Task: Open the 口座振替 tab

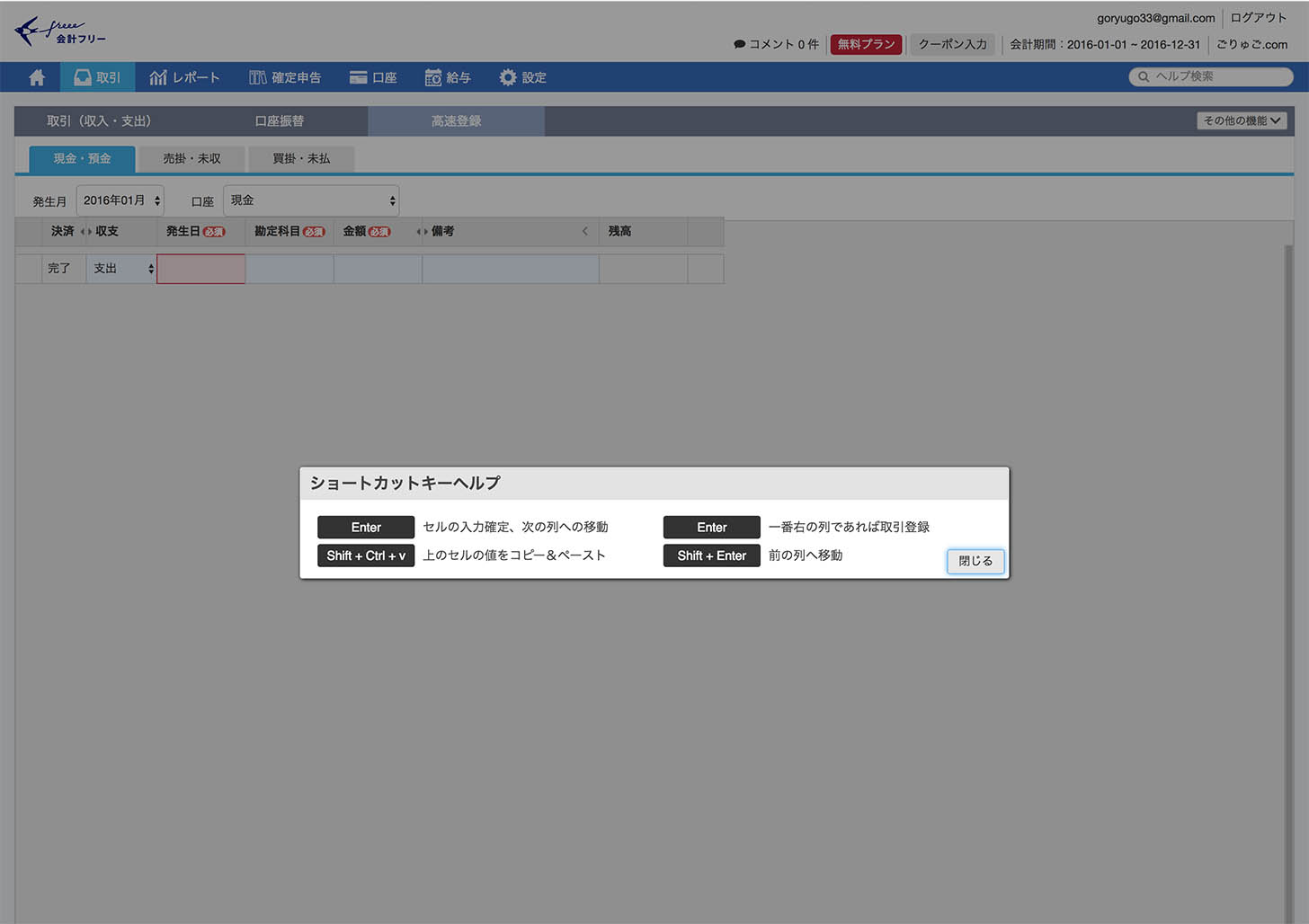Action: click(x=279, y=120)
